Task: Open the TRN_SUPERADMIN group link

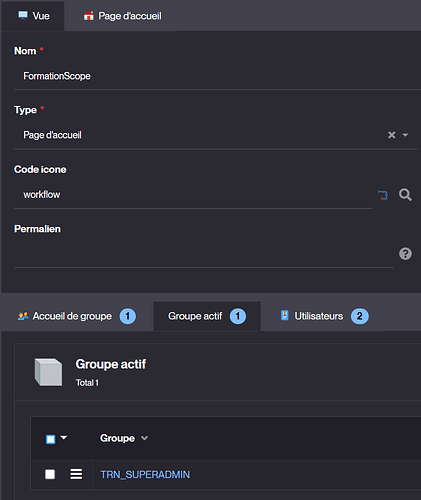Action: tap(145, 474)
